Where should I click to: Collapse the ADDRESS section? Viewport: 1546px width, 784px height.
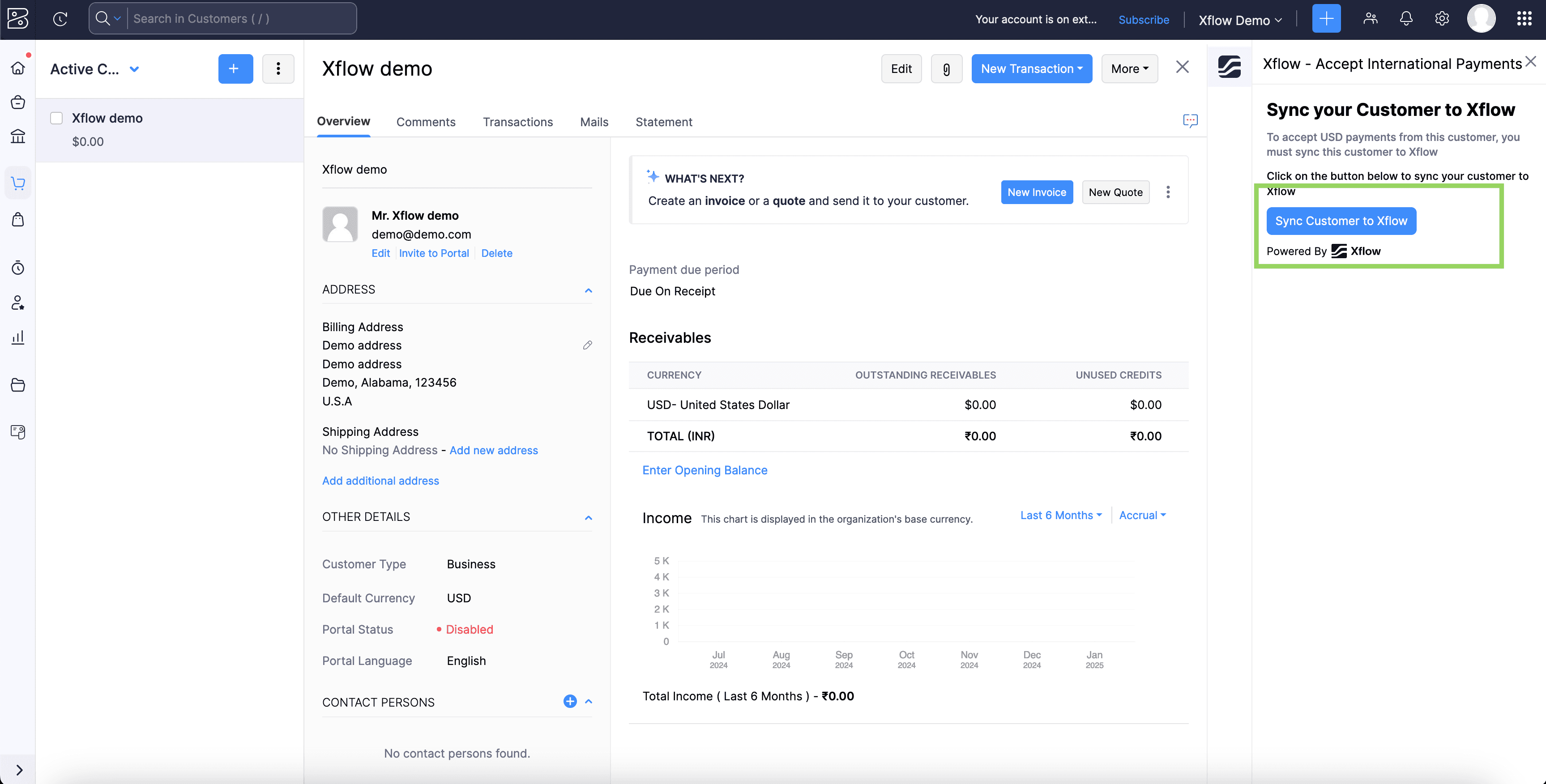point(588,290)
